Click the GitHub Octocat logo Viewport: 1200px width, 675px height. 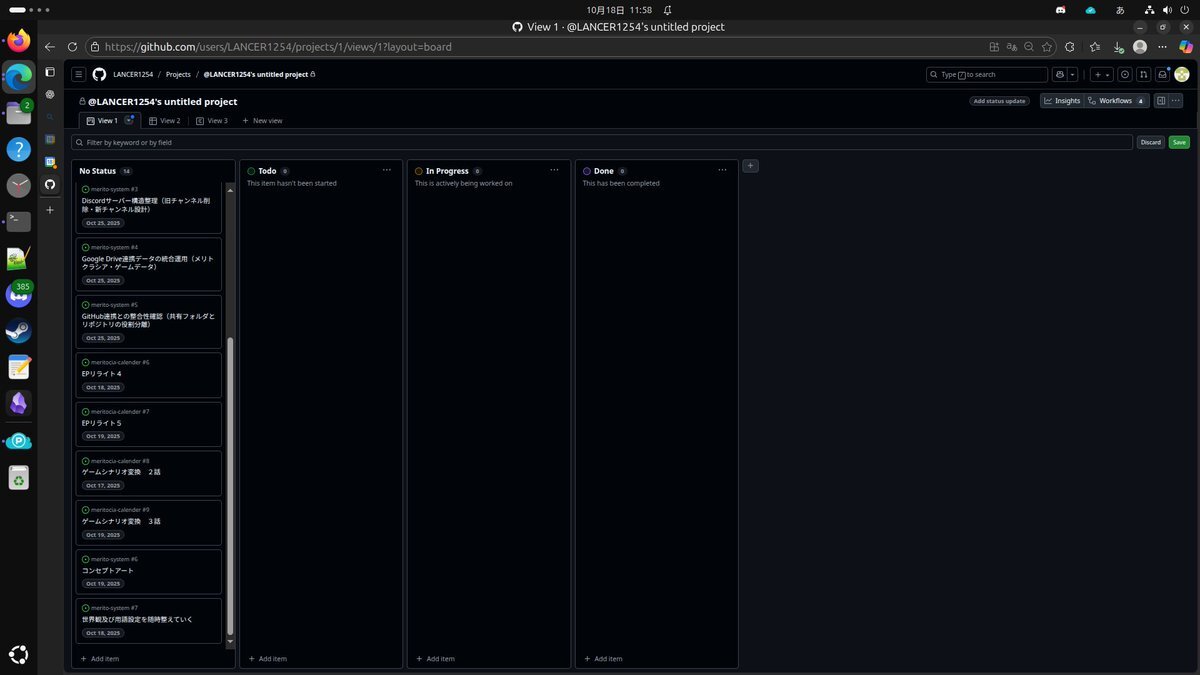pyautogui.click(x=99, y=74)
